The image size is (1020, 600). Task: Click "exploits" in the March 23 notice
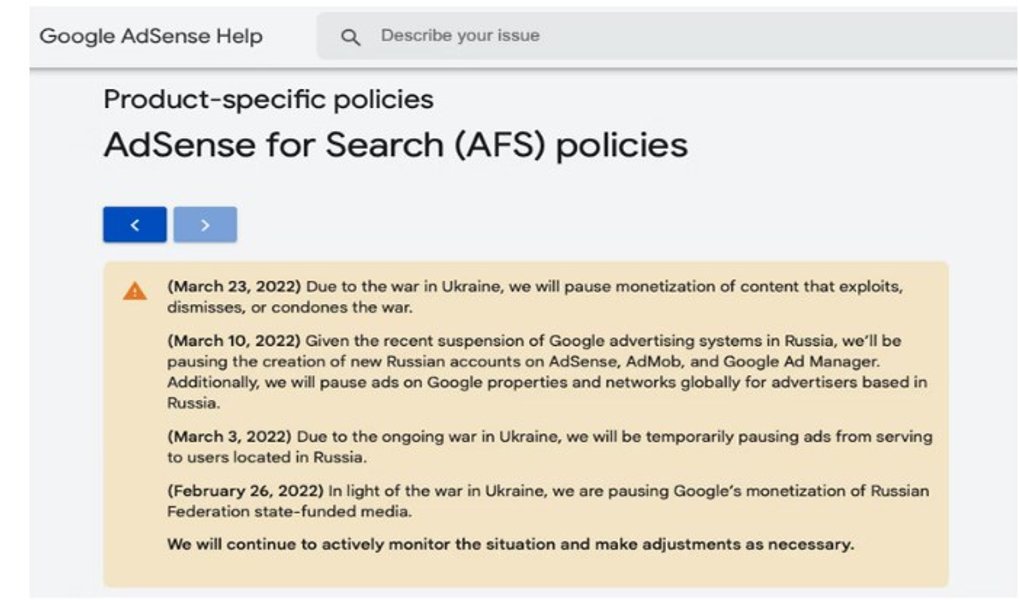[874, 287]
